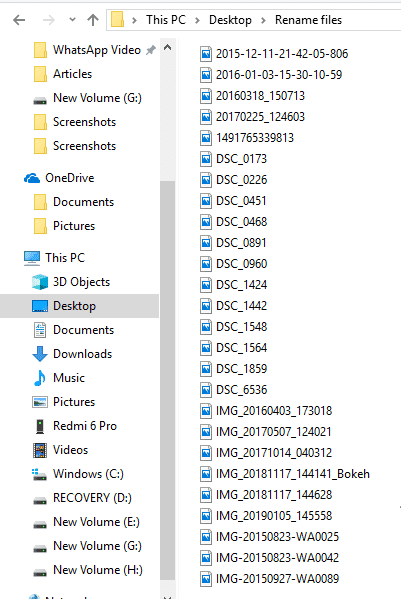Click the Videos filmstrip icon
The width and height of the screenshot is (401, 599).
coord(40,450)
